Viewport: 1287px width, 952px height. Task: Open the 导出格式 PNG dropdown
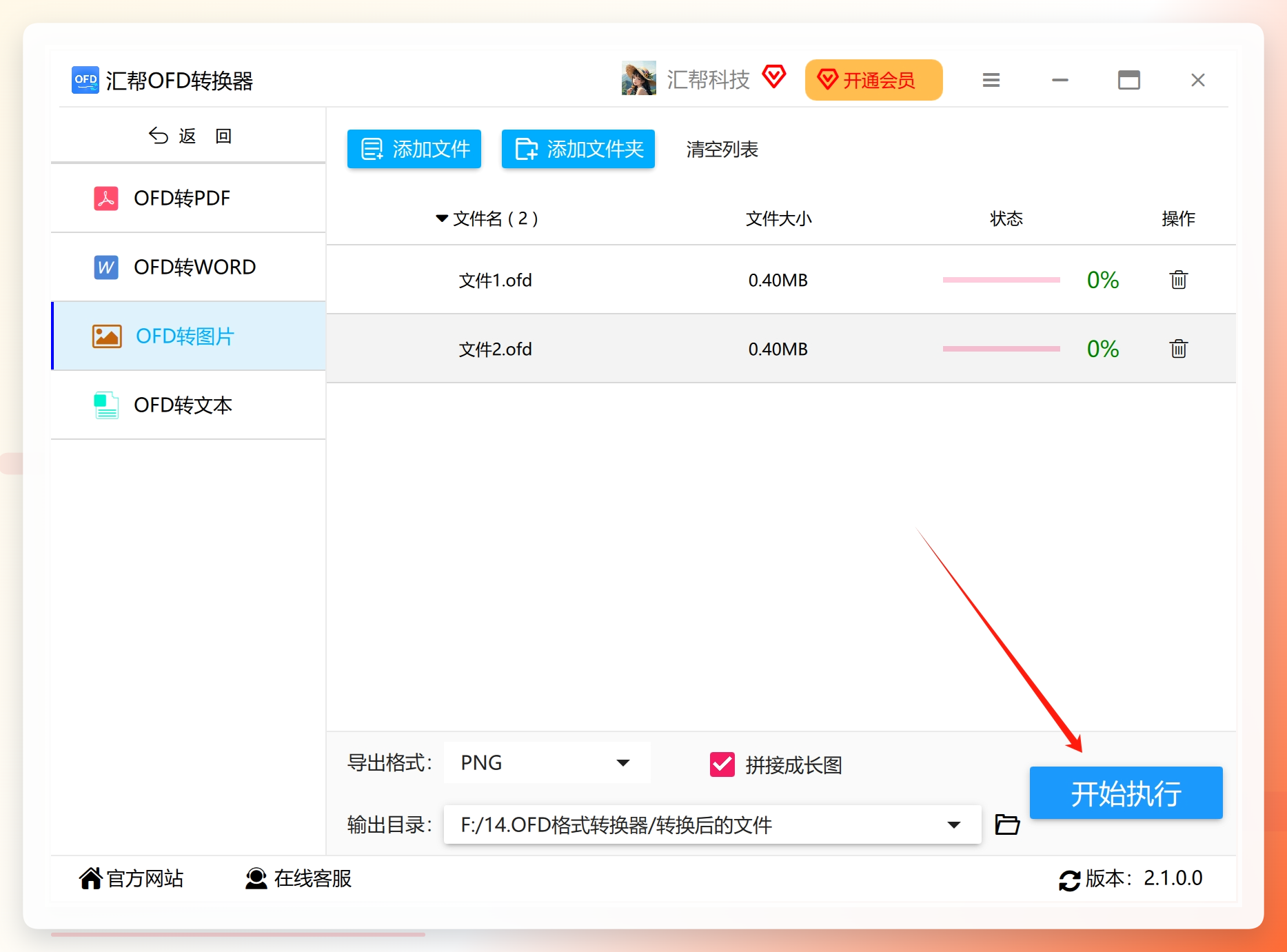coord(547,762)
